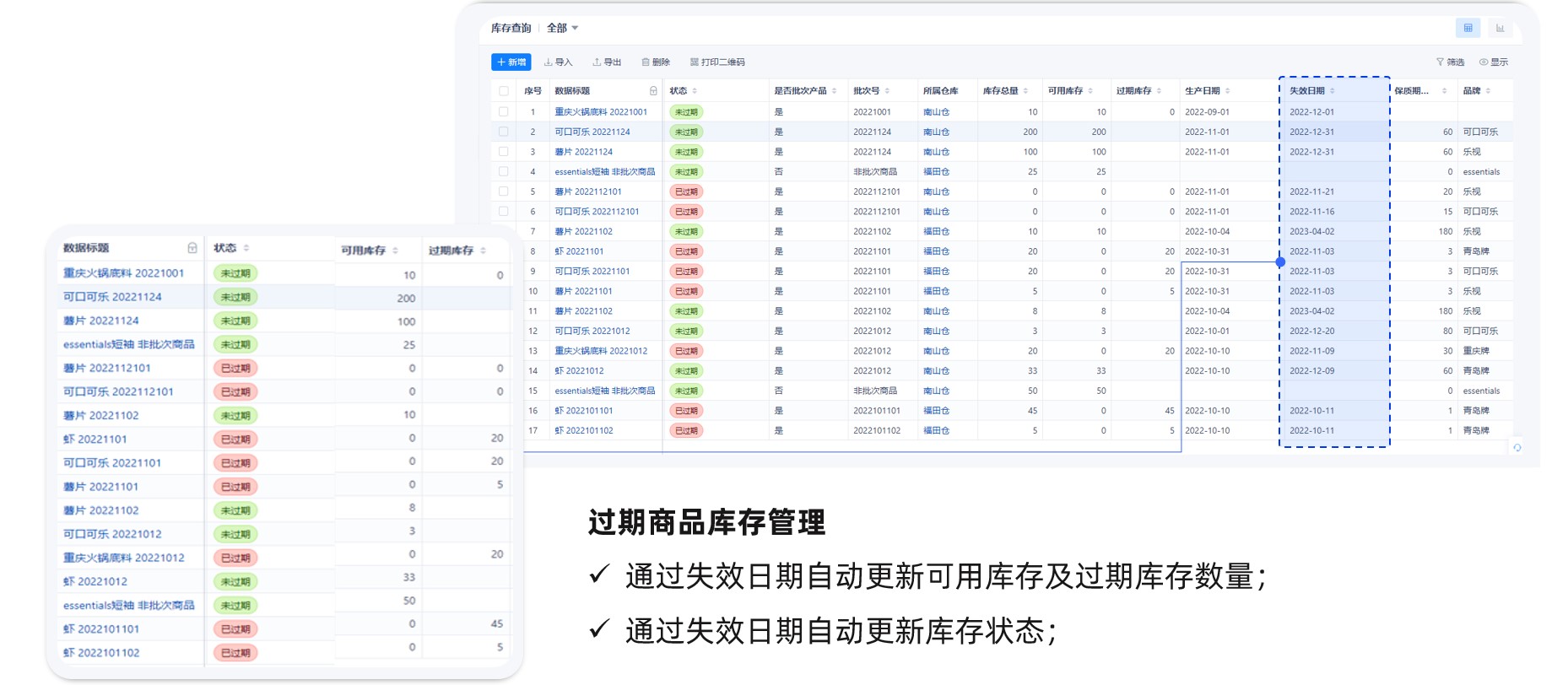Sort by 库存总量 column
This screenshot has height=685, width=1568.
1025,91
